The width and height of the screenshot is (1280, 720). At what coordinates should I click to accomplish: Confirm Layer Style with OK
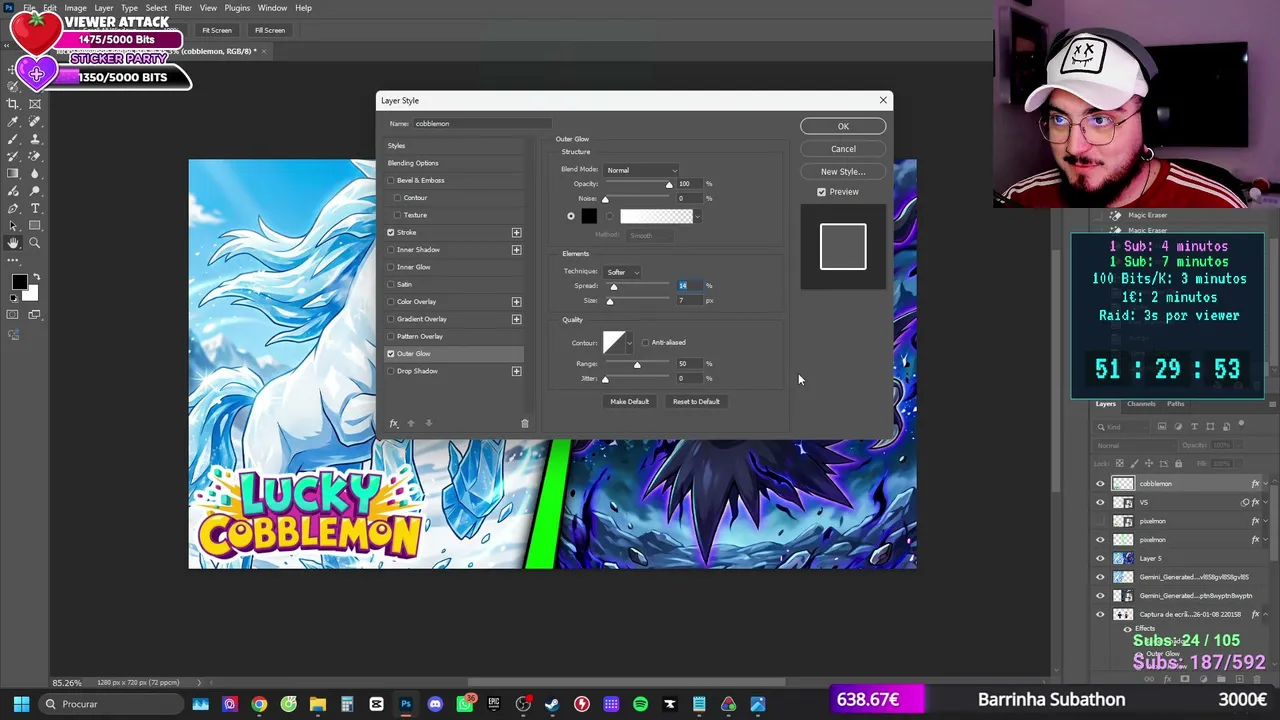[x=843, y=127]
